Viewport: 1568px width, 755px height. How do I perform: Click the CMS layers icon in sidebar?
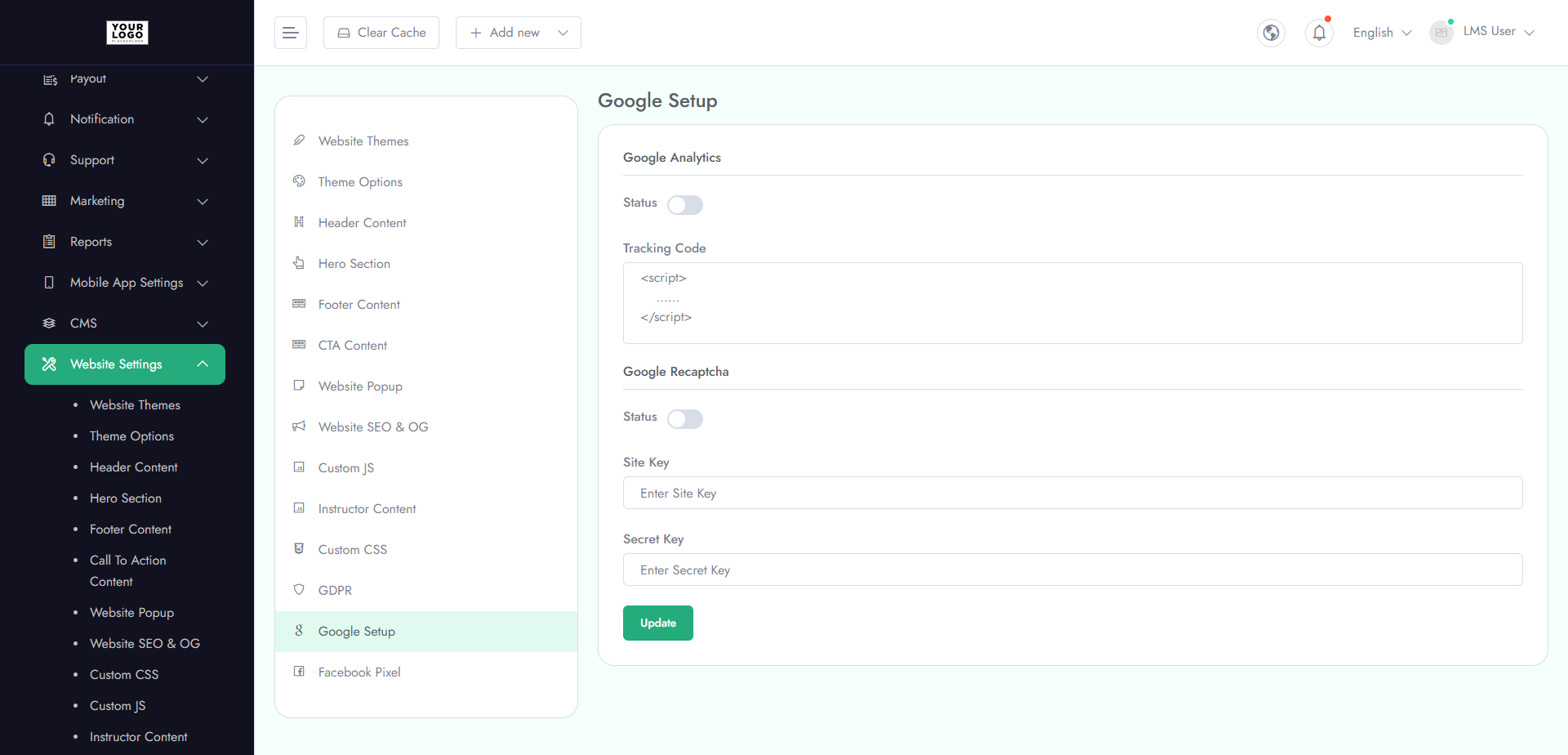click(x=49, y=324)
